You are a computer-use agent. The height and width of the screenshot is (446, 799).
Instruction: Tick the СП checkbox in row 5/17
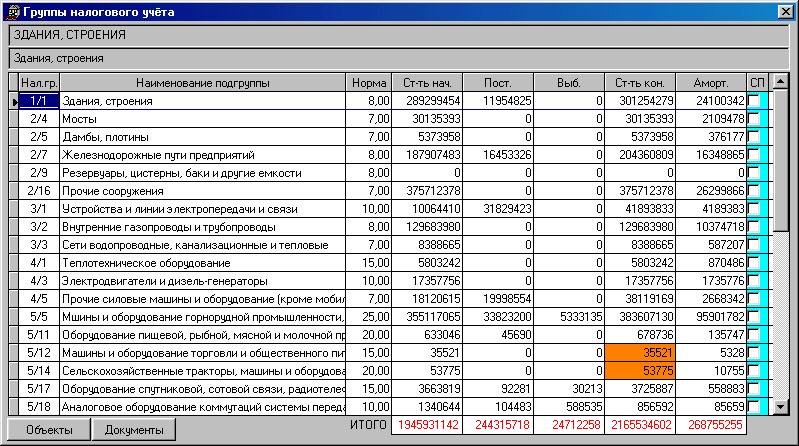(x=754, y=389)
